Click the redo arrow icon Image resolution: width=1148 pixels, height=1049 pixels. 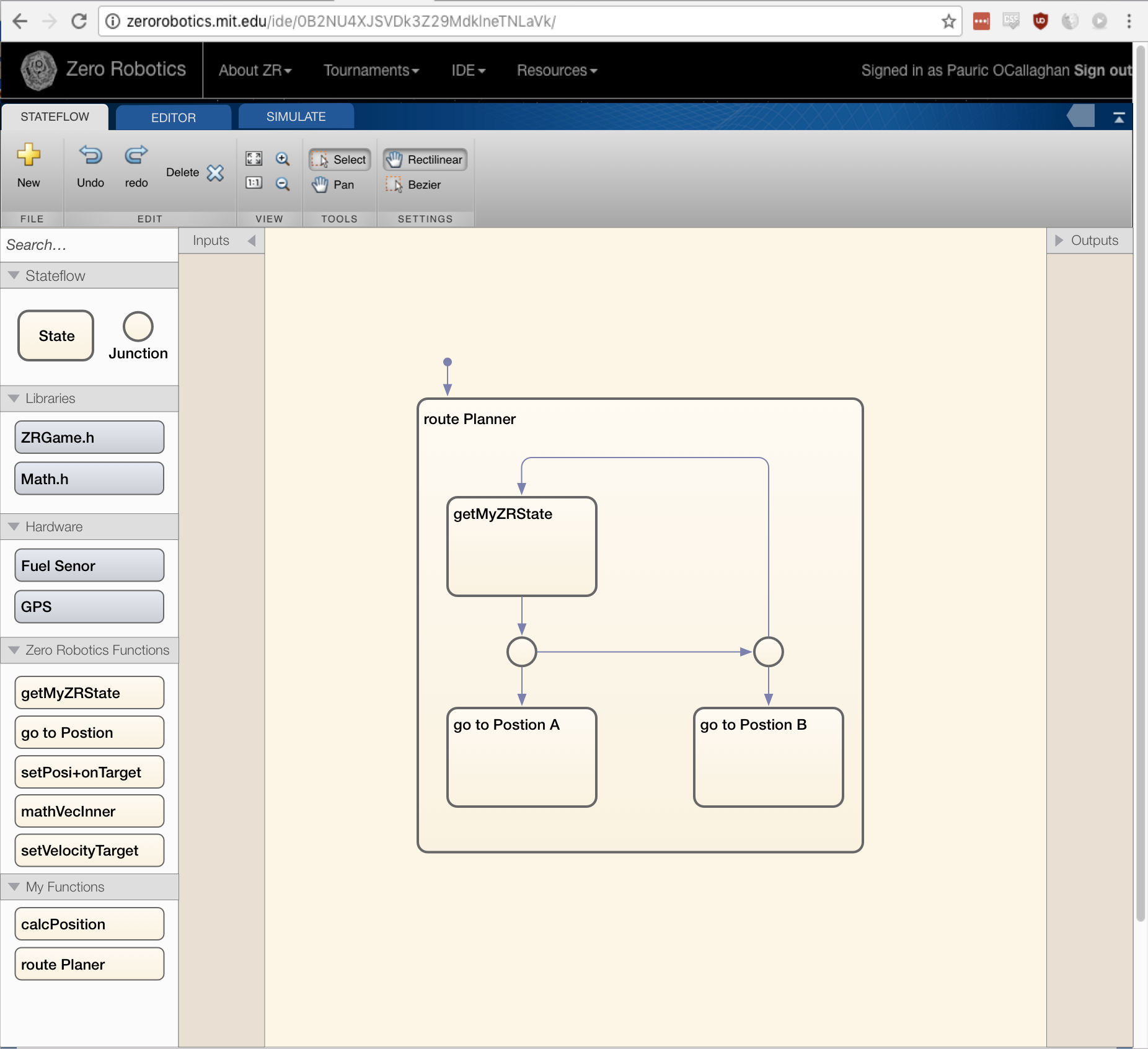pyautogui.click(x=136, y=155)
